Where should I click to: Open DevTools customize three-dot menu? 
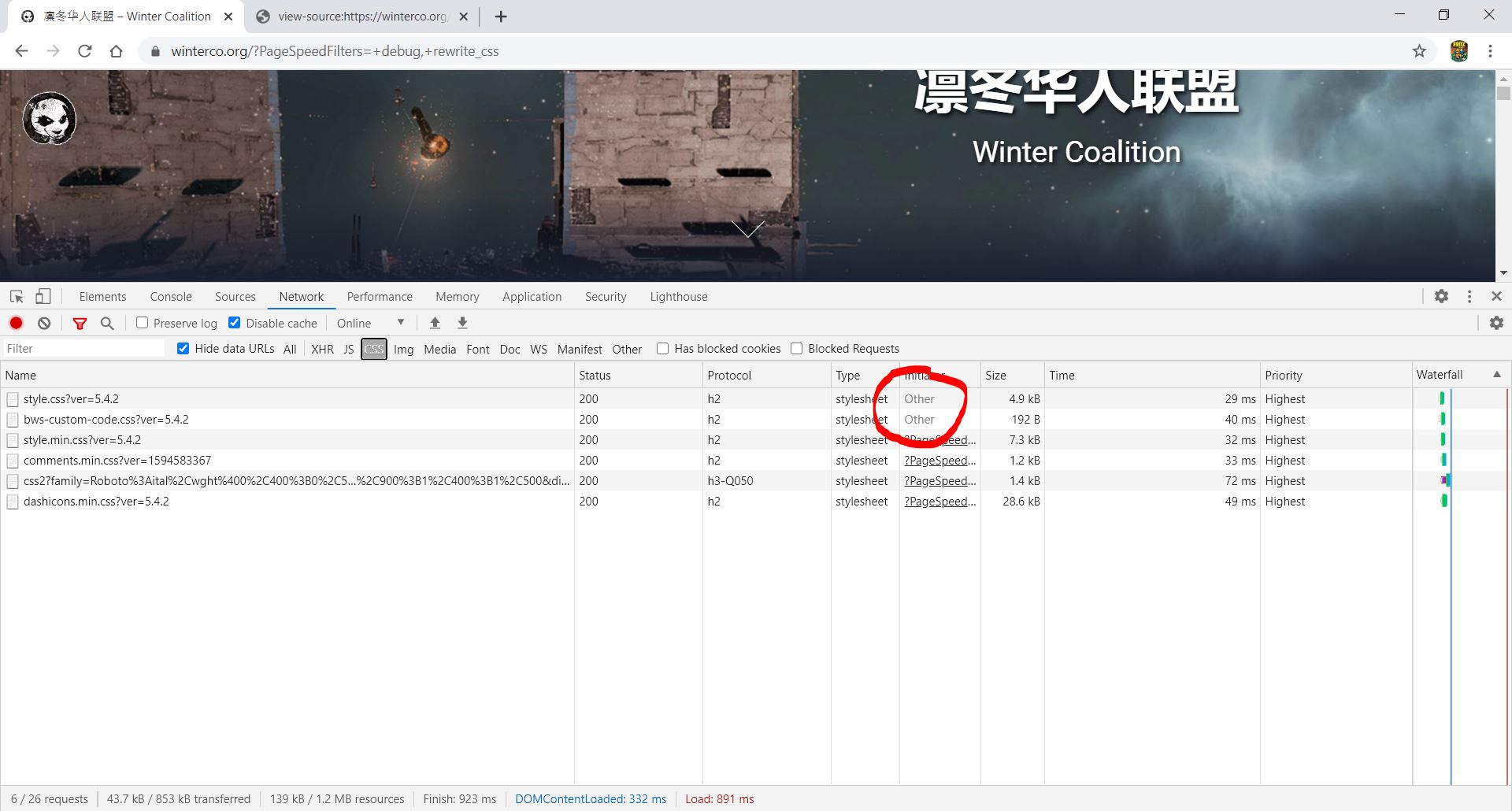1469,296
